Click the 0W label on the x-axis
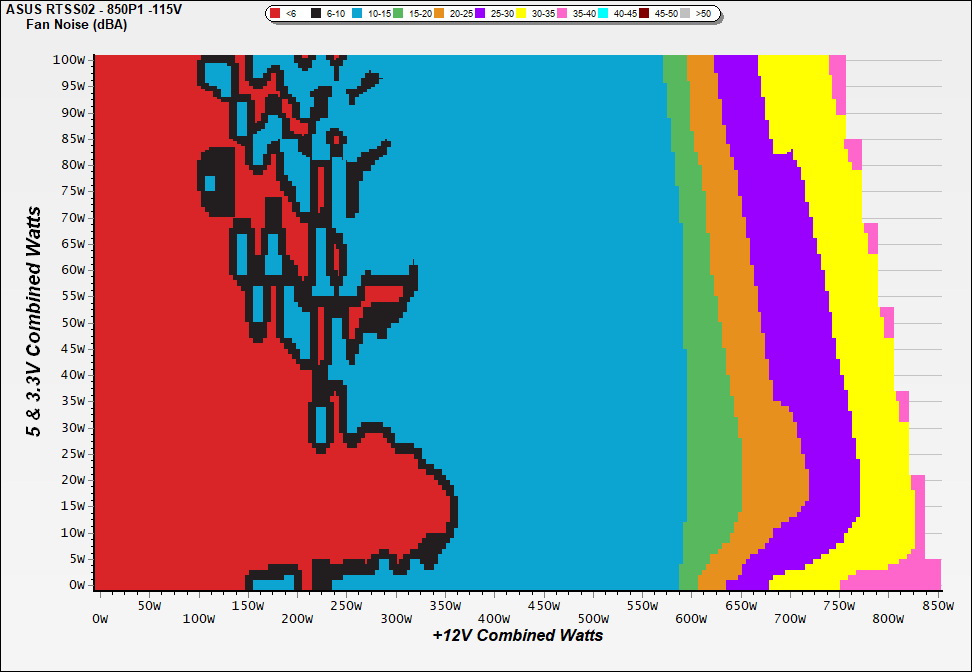 [98, 619]
